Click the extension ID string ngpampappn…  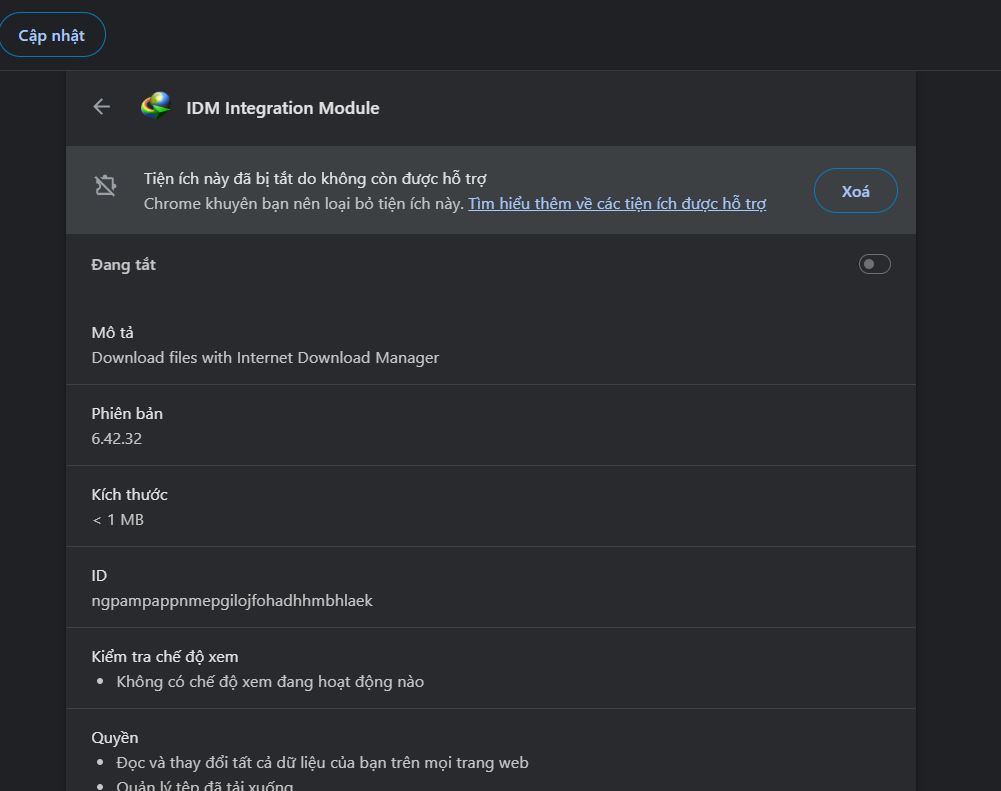tap(232, 601)
